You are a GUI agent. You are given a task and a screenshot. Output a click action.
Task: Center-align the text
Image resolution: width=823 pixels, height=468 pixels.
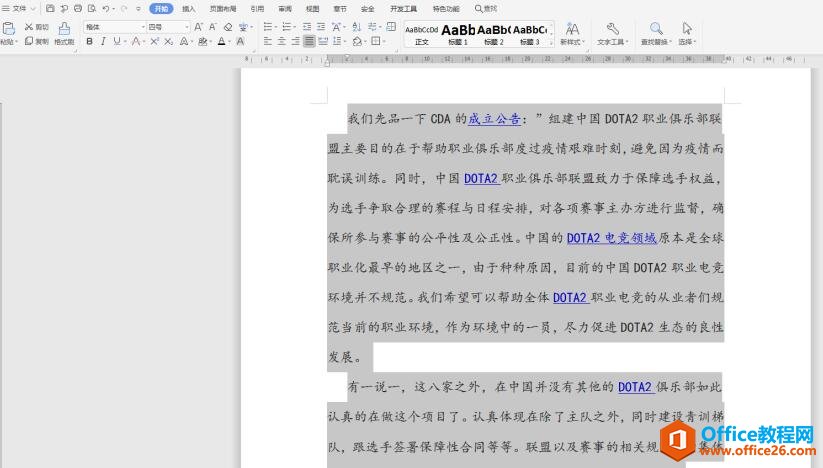[282, 41]
